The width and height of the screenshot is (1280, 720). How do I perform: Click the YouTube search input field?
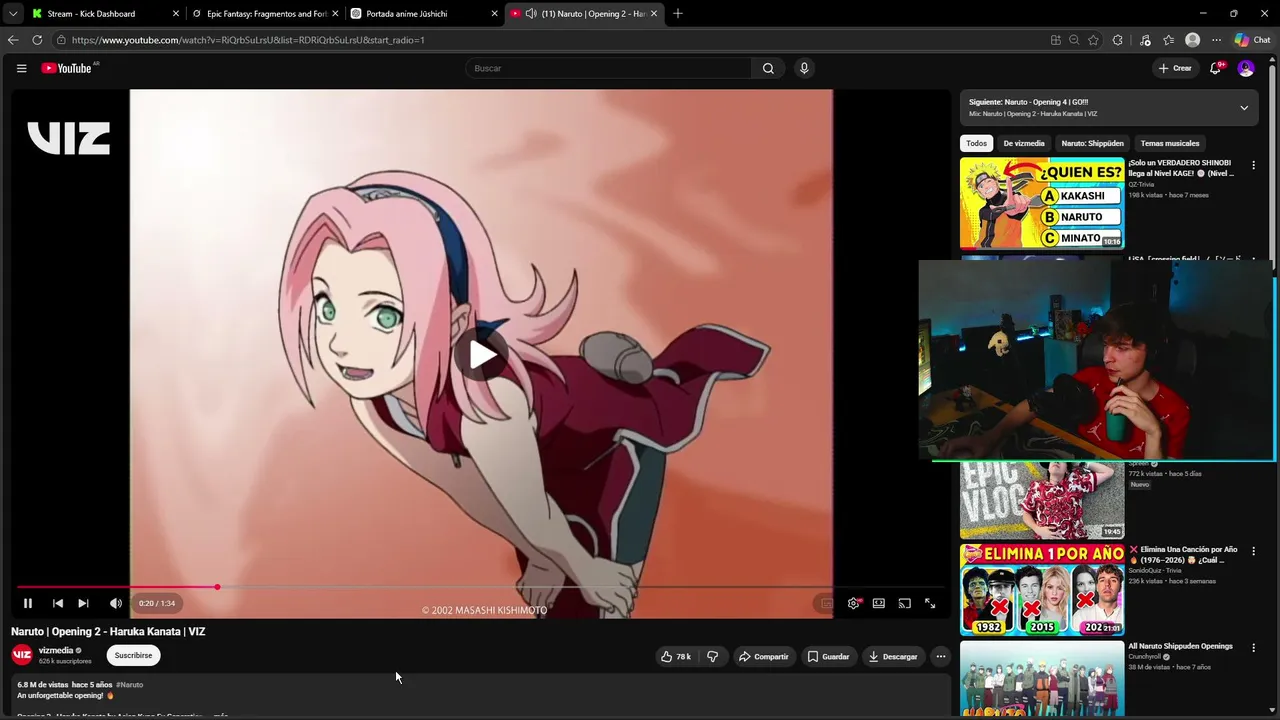tap(608, 68)
